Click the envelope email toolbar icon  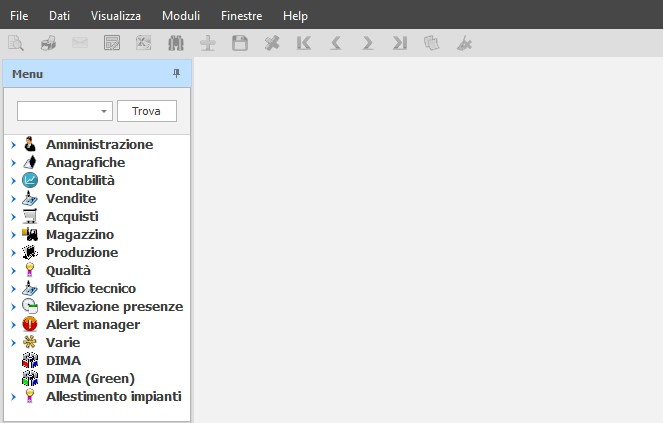tap(80, 43)
